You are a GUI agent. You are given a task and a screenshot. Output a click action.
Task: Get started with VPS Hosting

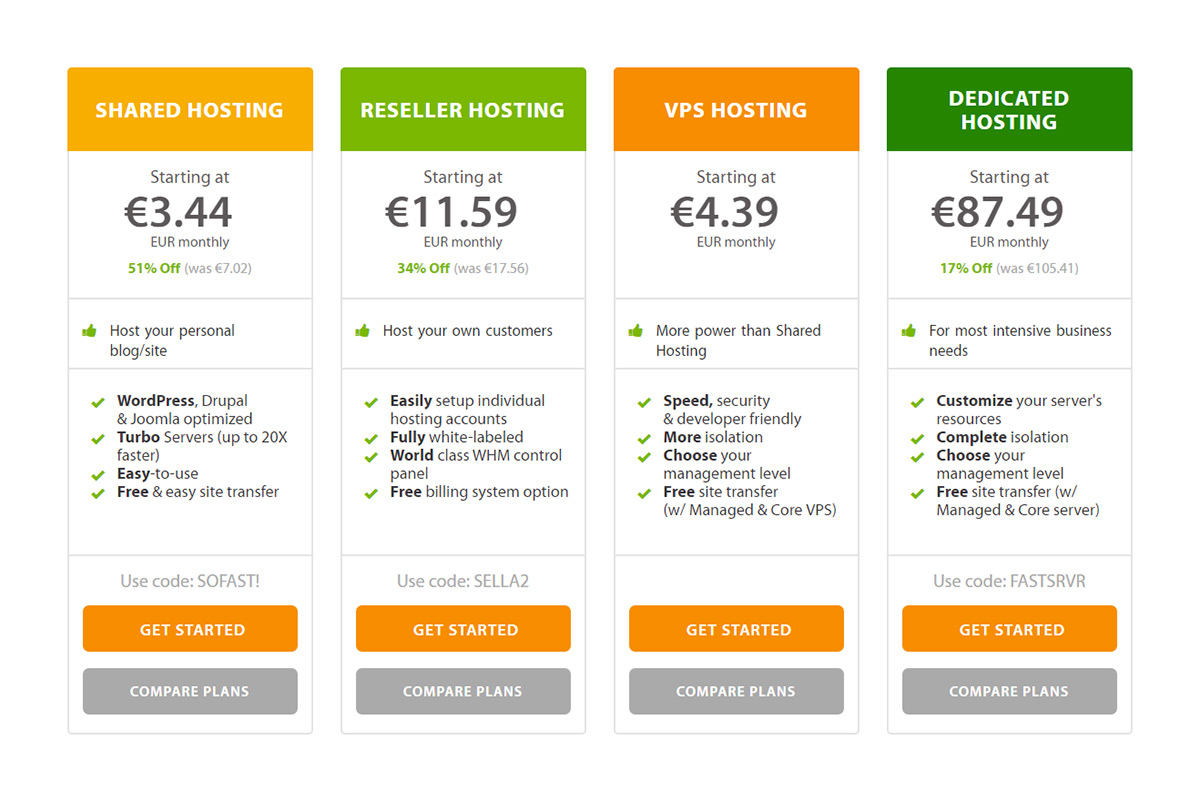point(736,629)
